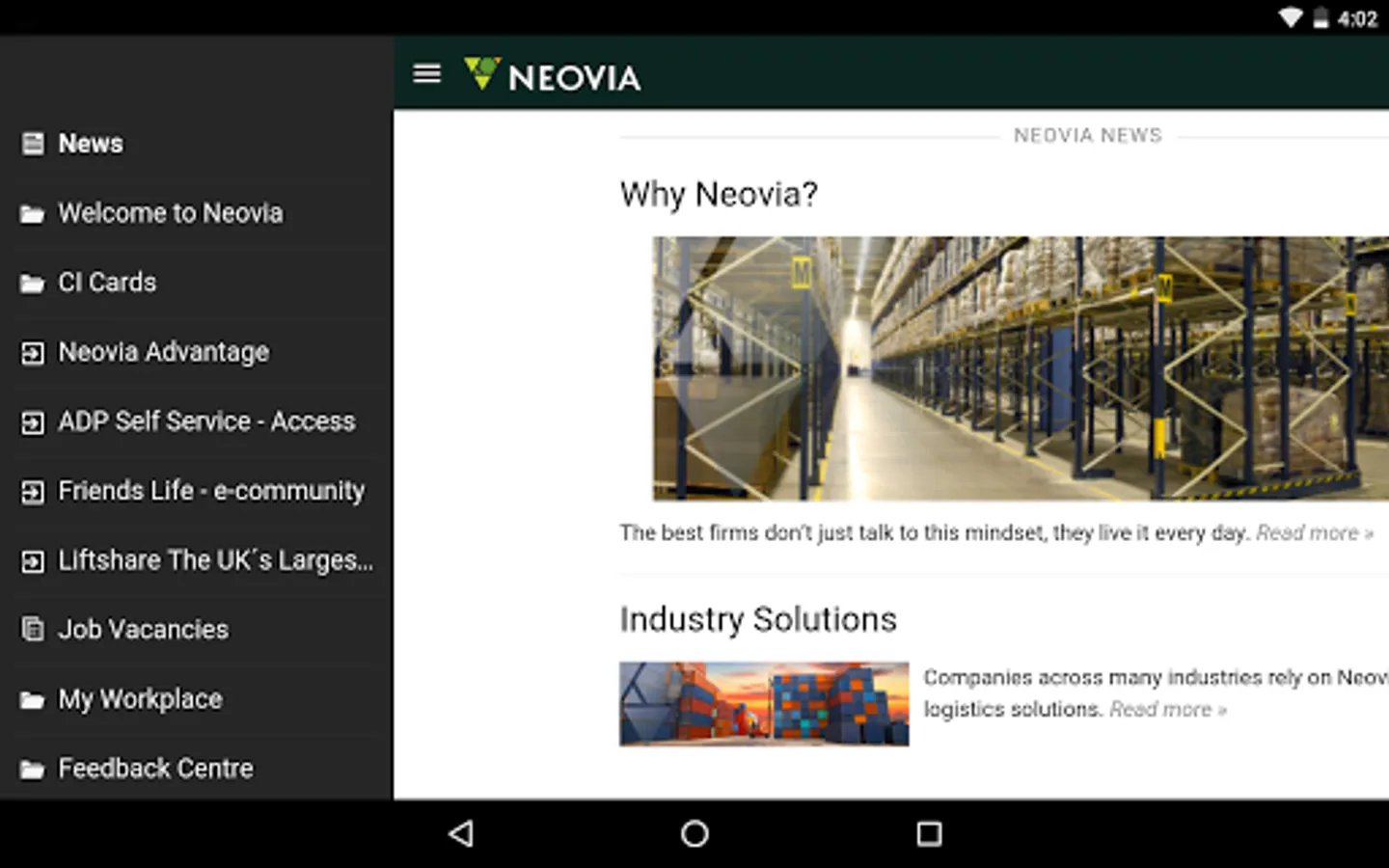Open Job Vacancies menu item
Viewport: 1389px width, 868px height.
point(196,630)
